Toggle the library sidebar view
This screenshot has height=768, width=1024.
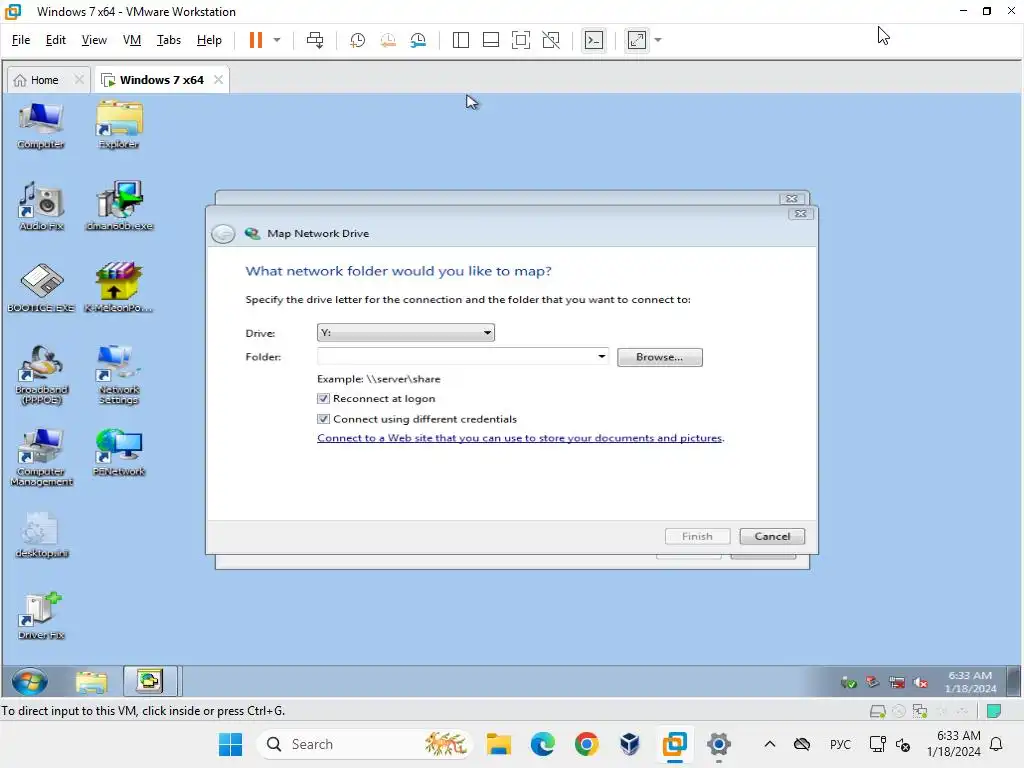460,40
